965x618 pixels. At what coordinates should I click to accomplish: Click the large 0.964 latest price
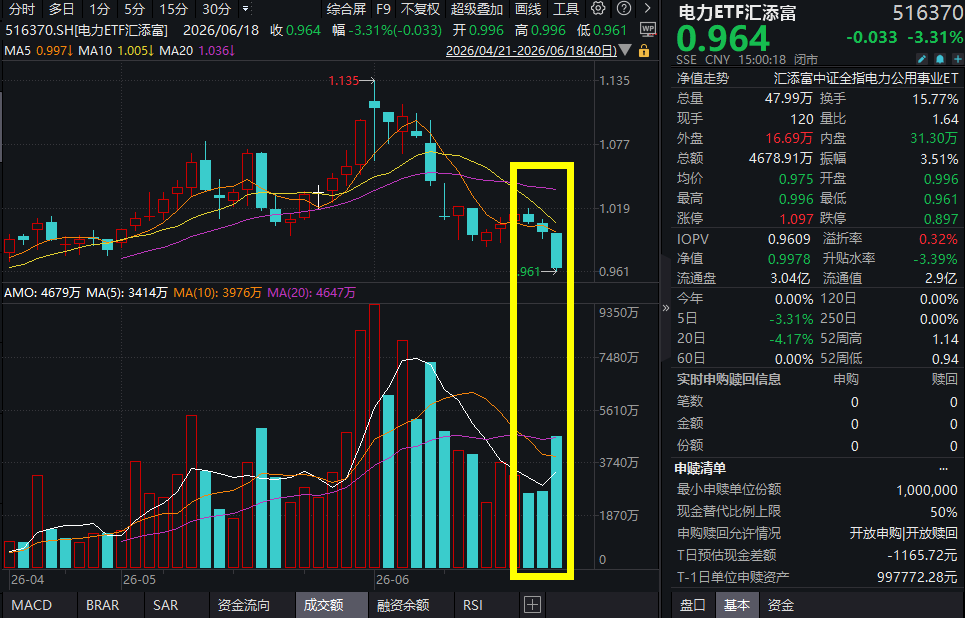(723, 39)
